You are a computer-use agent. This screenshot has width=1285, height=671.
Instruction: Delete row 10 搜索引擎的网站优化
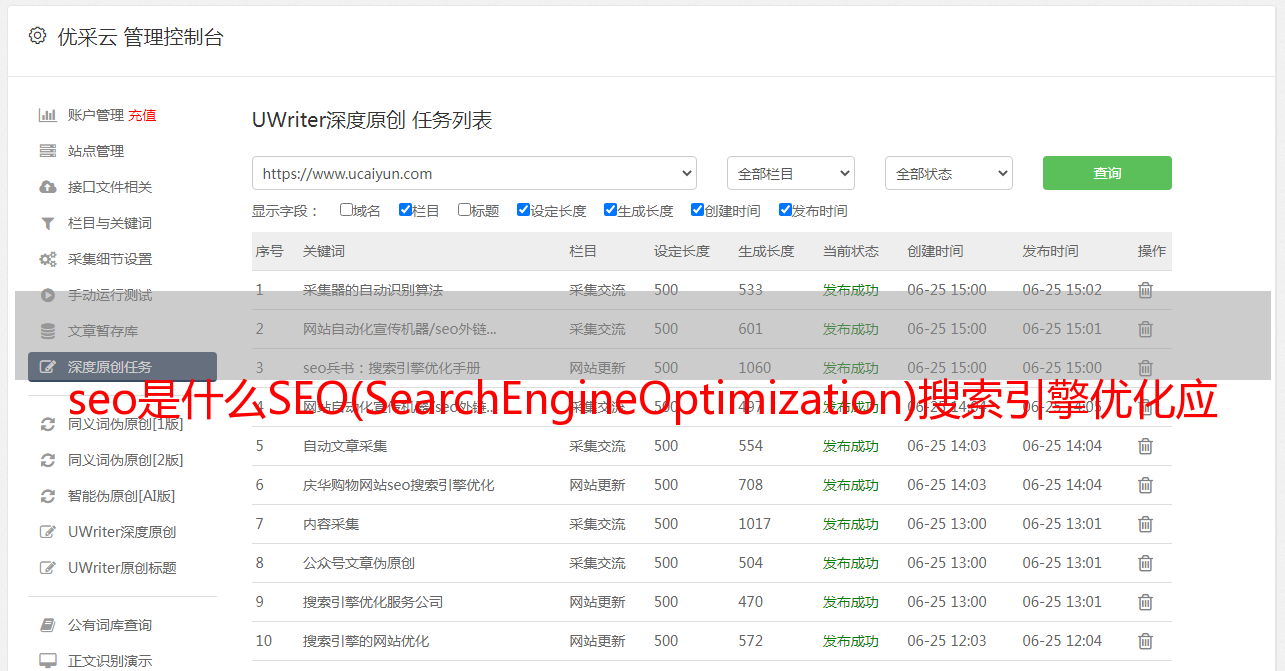pyautogui.click(x=1146, y=641)
